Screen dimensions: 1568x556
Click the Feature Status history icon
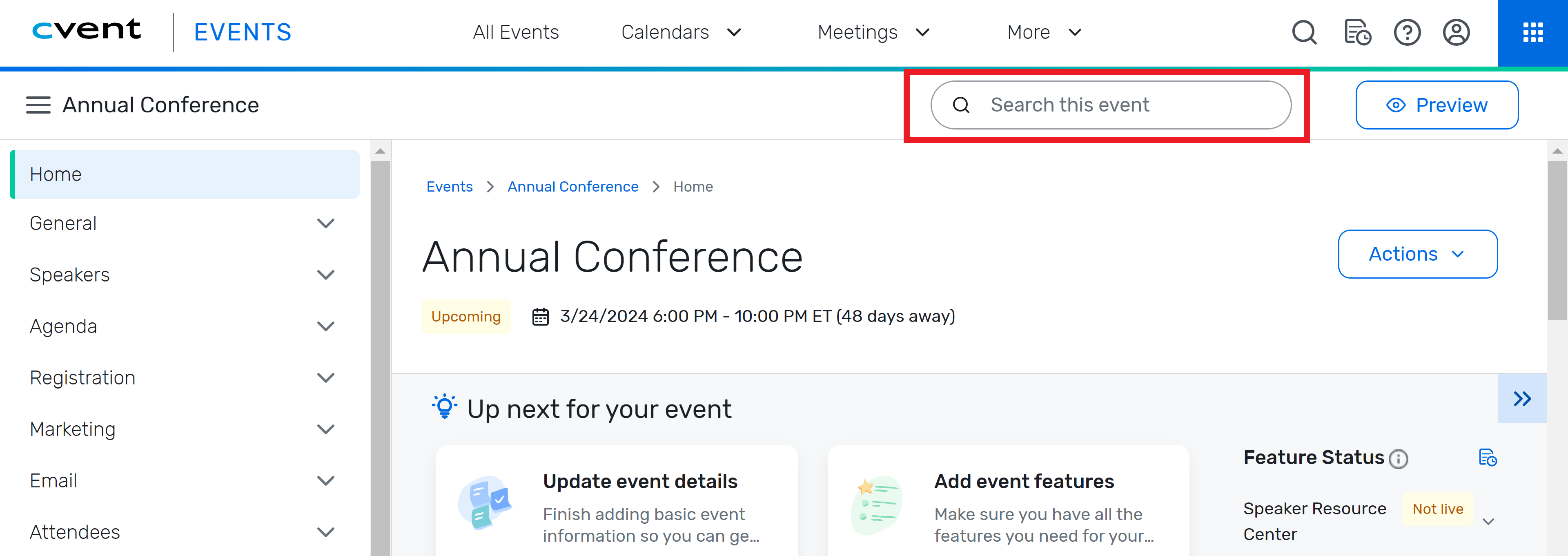coord(1487,458)
